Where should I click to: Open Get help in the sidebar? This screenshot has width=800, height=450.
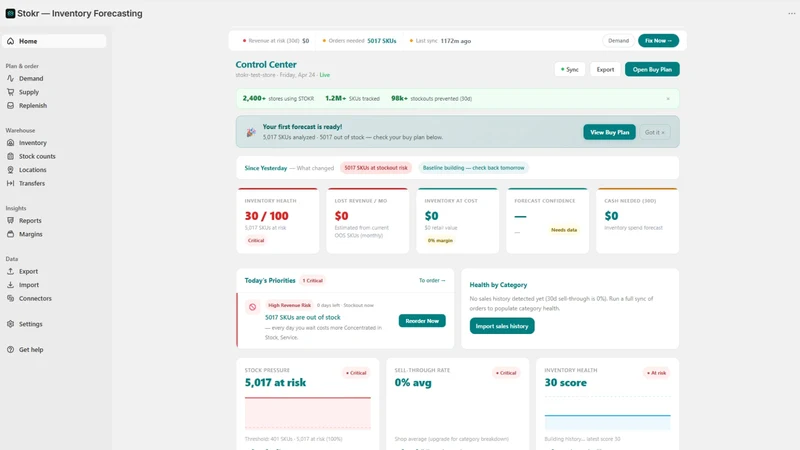point(31,349)
